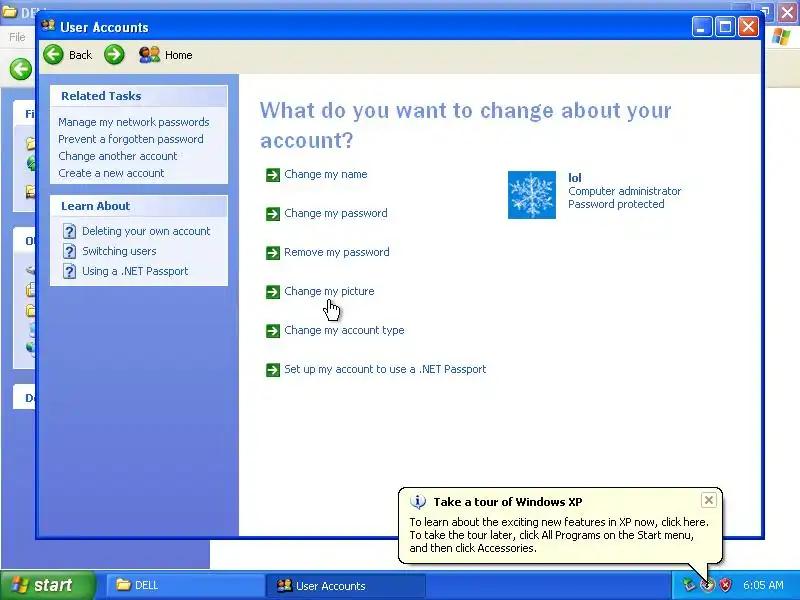This screenshot has height=600, width=800.
Task: Select Change another account
Action: (118, 156)
